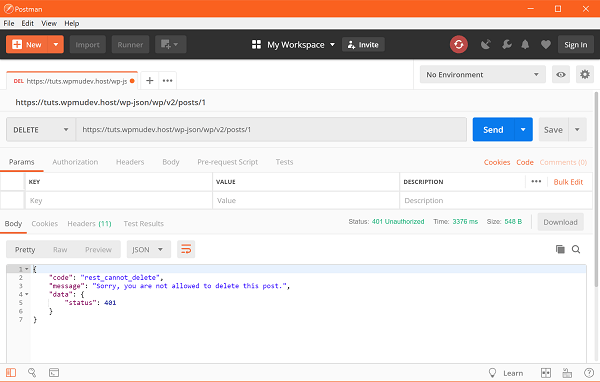Expand the Save button dropdown arrow
Viewport: 600px width, 382px height.
click(x=577, y=129)
